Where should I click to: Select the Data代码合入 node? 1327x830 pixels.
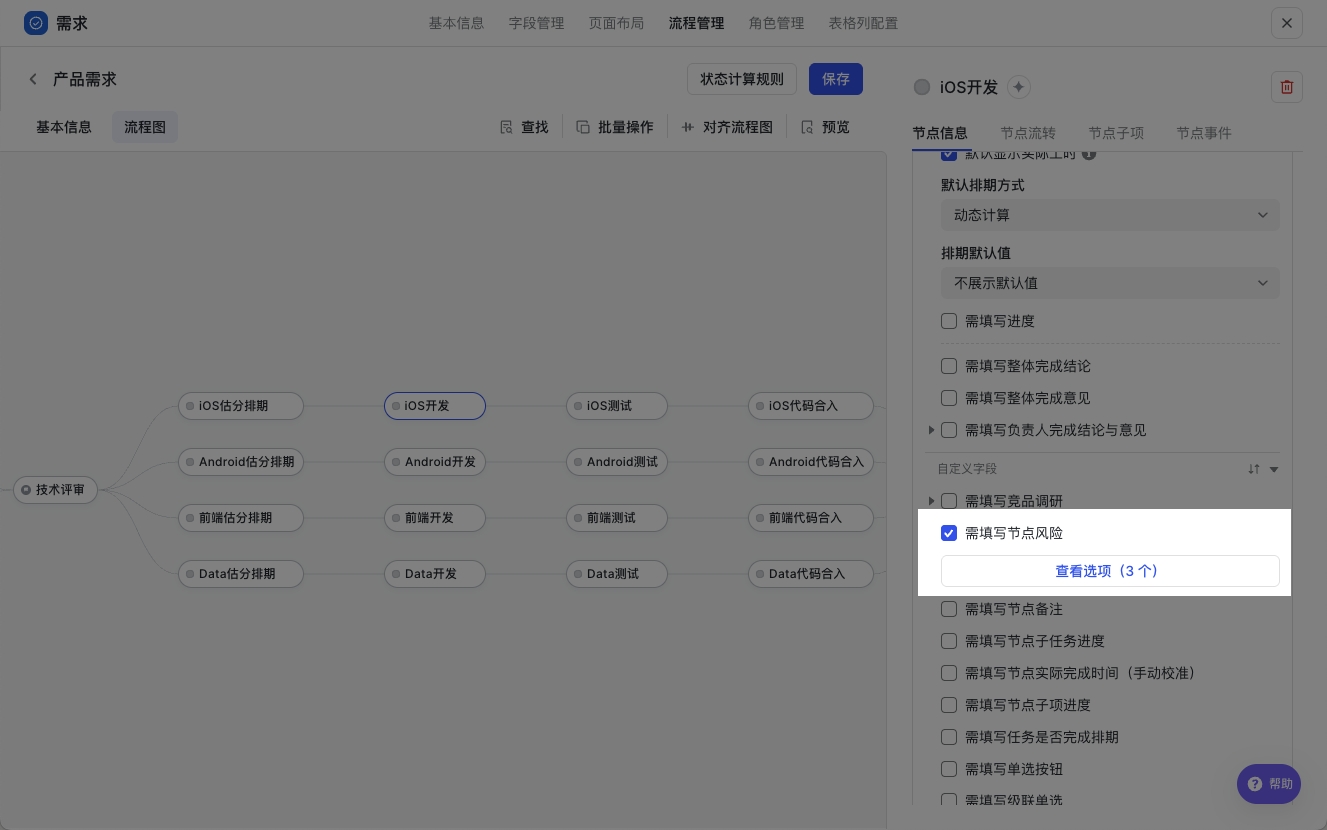[810, 574]
